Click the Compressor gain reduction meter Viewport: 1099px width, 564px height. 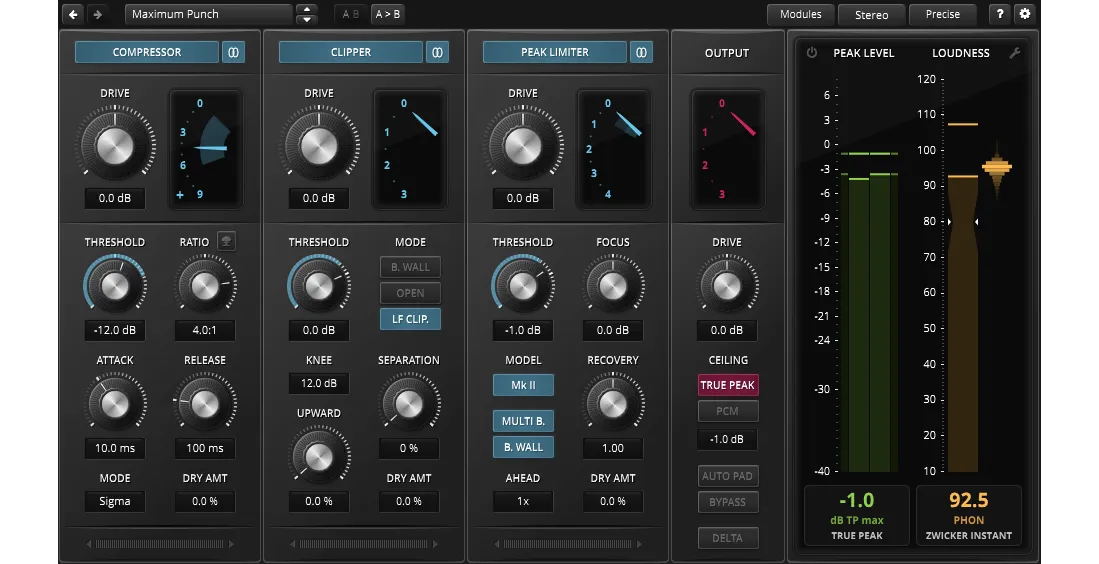[x=206, y=149]
